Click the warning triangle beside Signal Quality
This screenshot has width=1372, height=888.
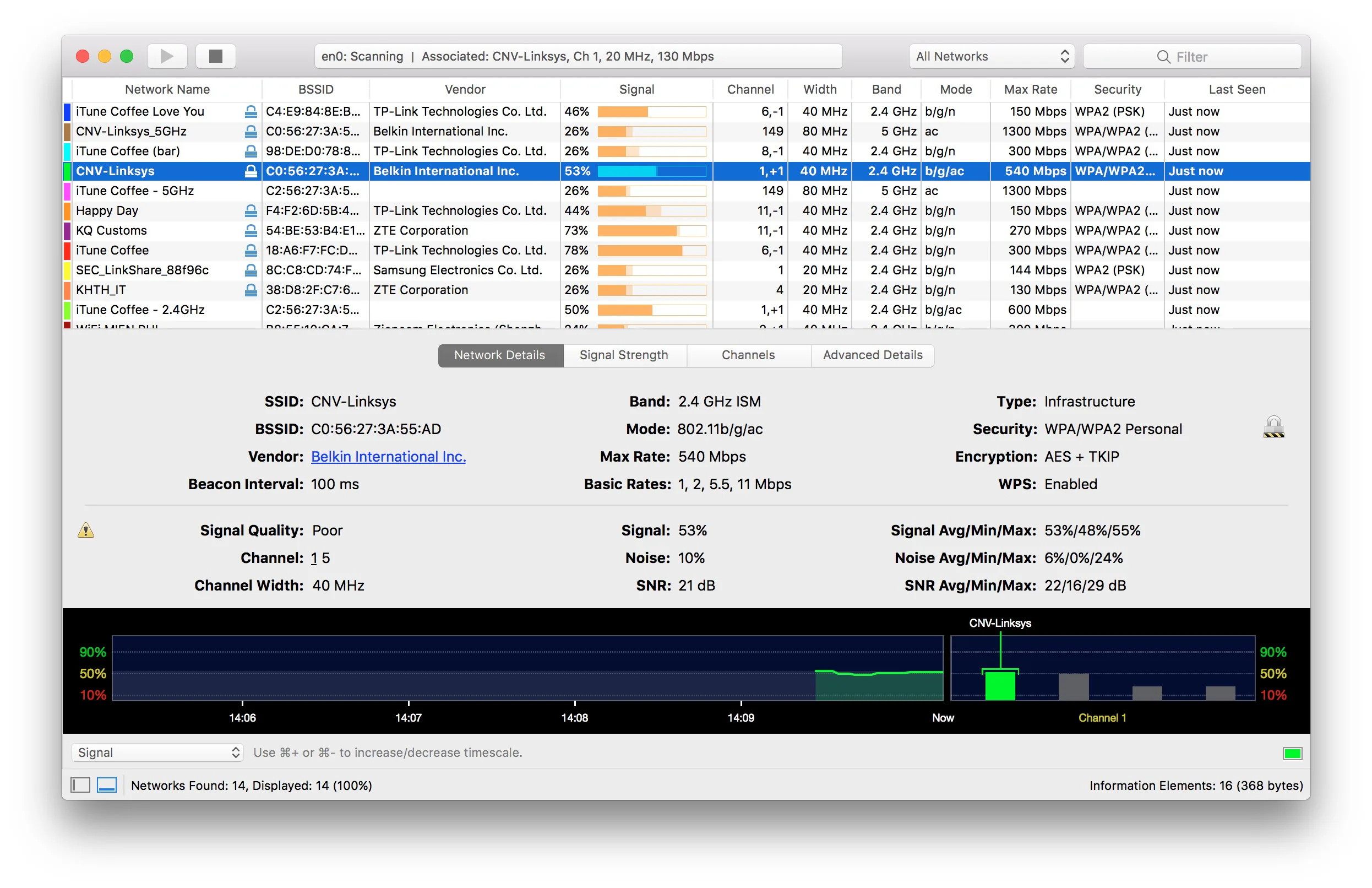coord(86,530)
